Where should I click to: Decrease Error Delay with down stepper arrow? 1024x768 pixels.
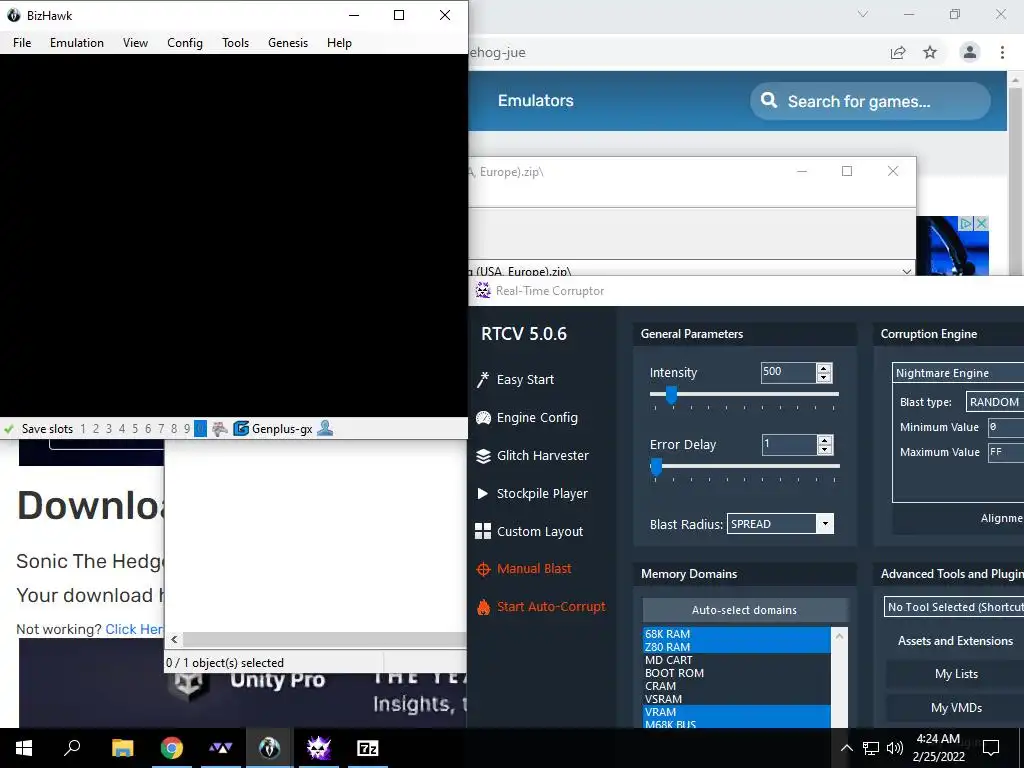click(825, 450)
